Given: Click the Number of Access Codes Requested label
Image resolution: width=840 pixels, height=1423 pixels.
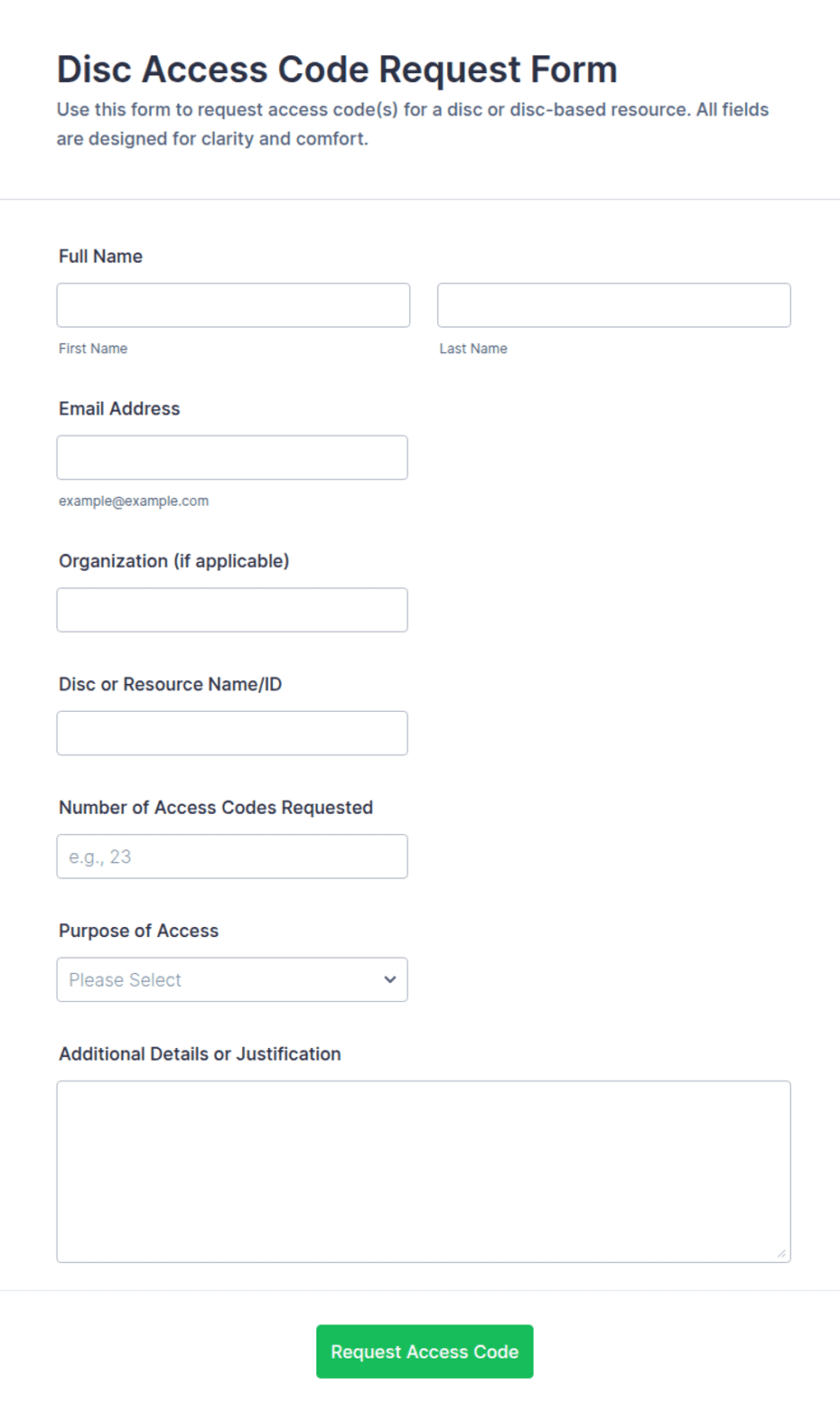Looking at the screenshot, I should (x=216, y=808).
